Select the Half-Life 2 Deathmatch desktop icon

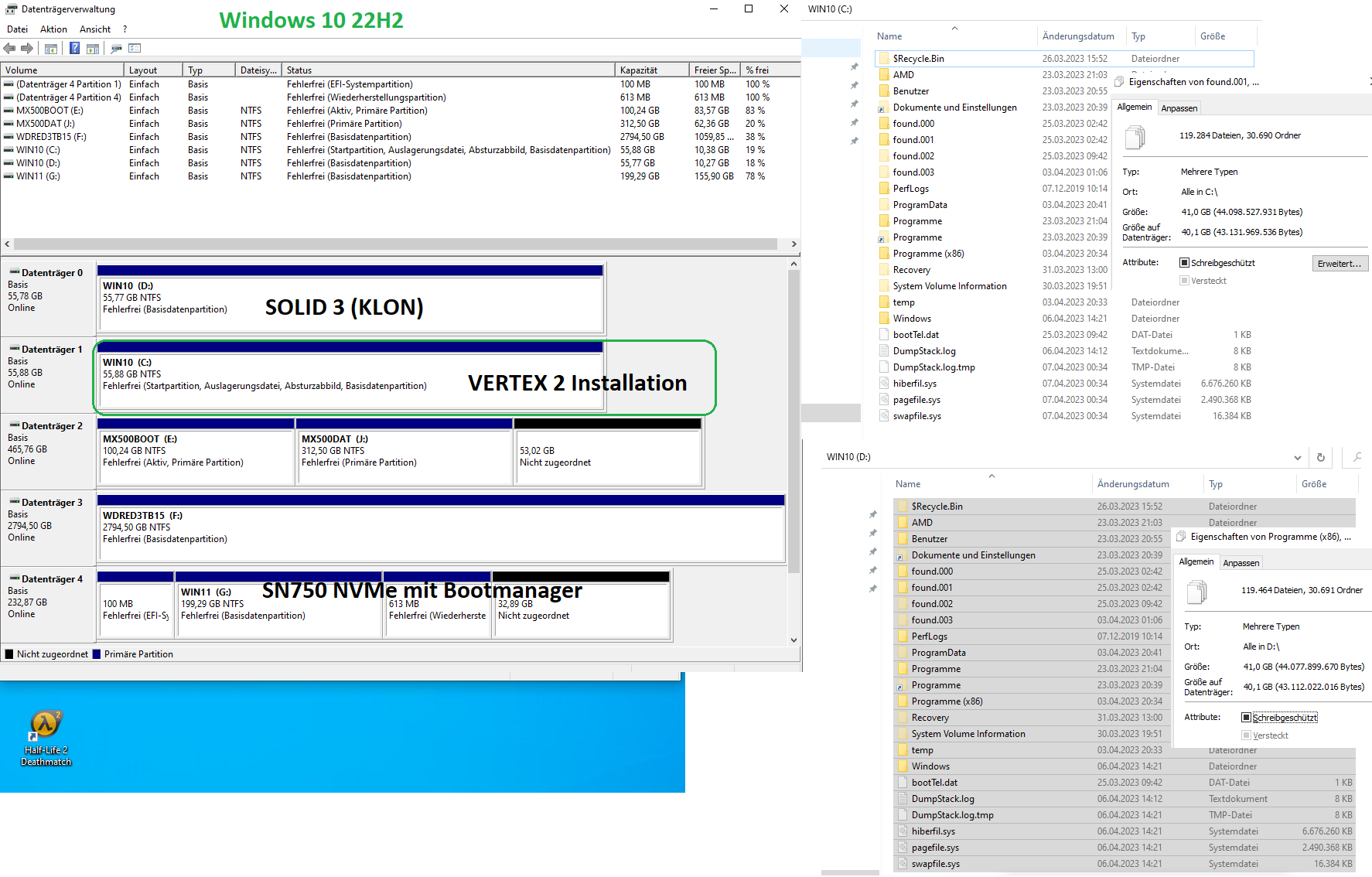tap(46, 739)
